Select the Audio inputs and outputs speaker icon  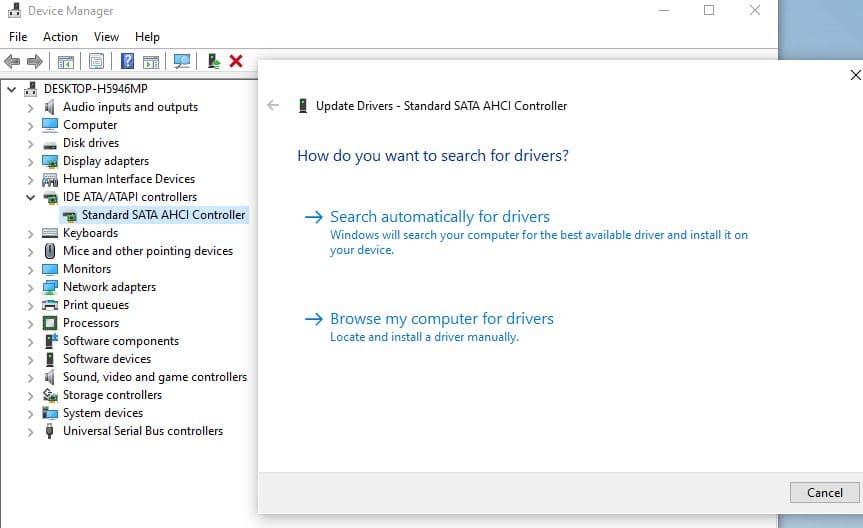(x=50, y=107)
